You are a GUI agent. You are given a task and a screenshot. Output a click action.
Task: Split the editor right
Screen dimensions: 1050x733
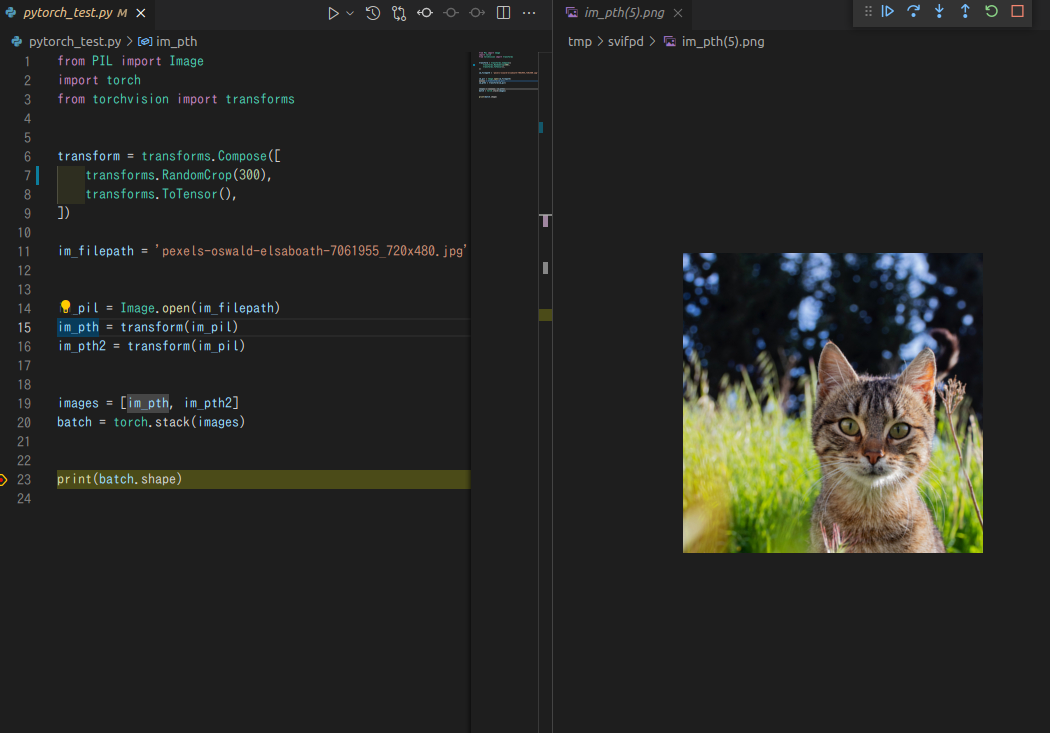tap(504, 13)
